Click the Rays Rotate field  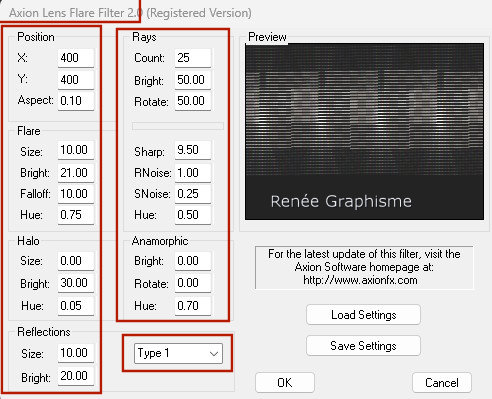pyautogui.click(x=193, y=101)
